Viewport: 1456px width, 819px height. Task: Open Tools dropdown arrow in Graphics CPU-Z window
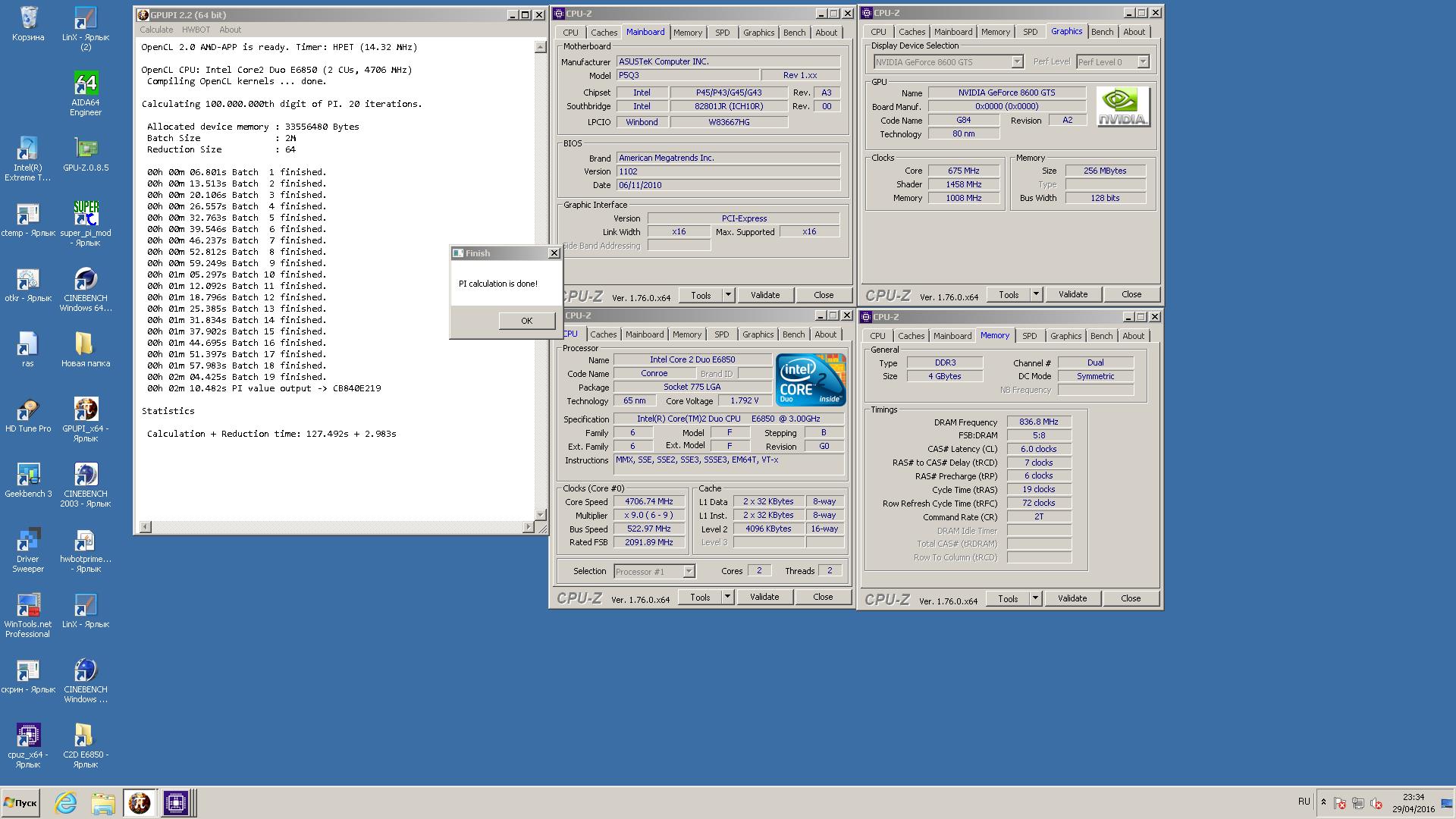1036,294
